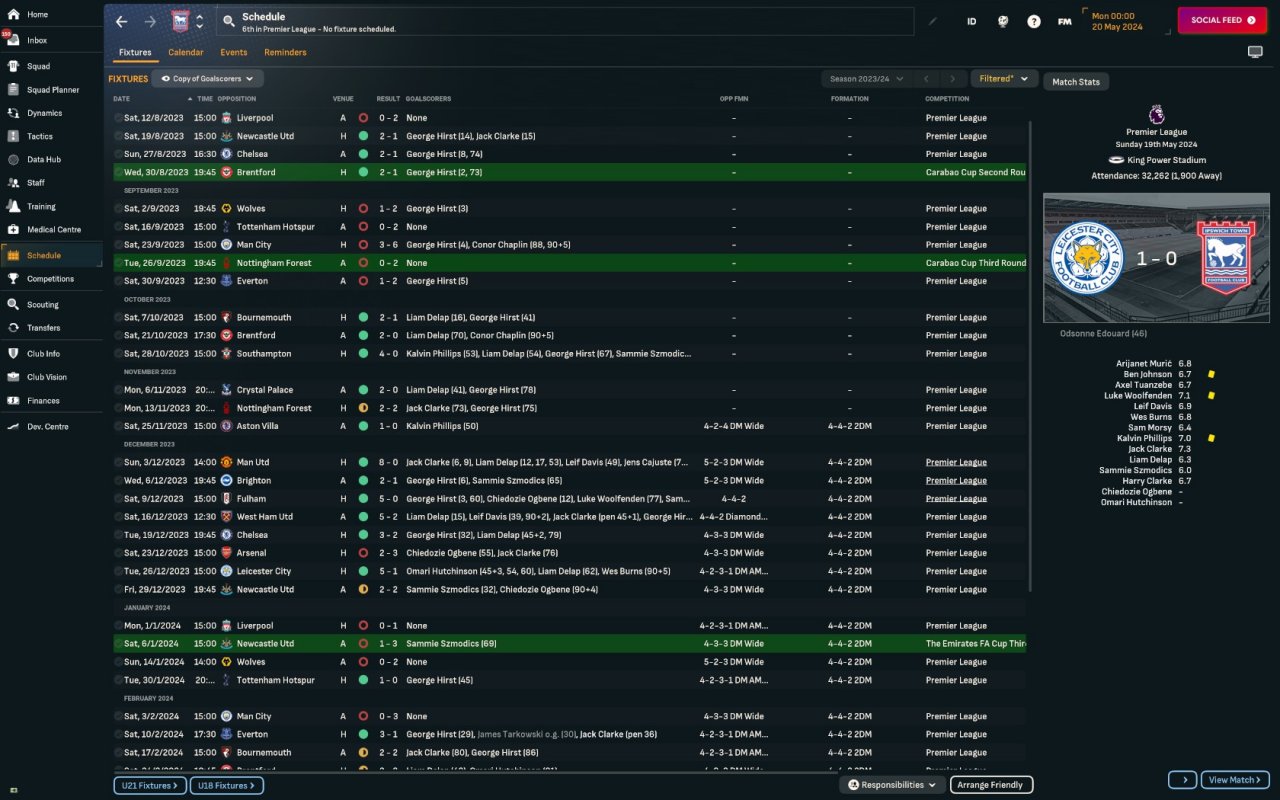Open the Squad shirt icon
This screenshot has width=1280, height=800.
13,66
